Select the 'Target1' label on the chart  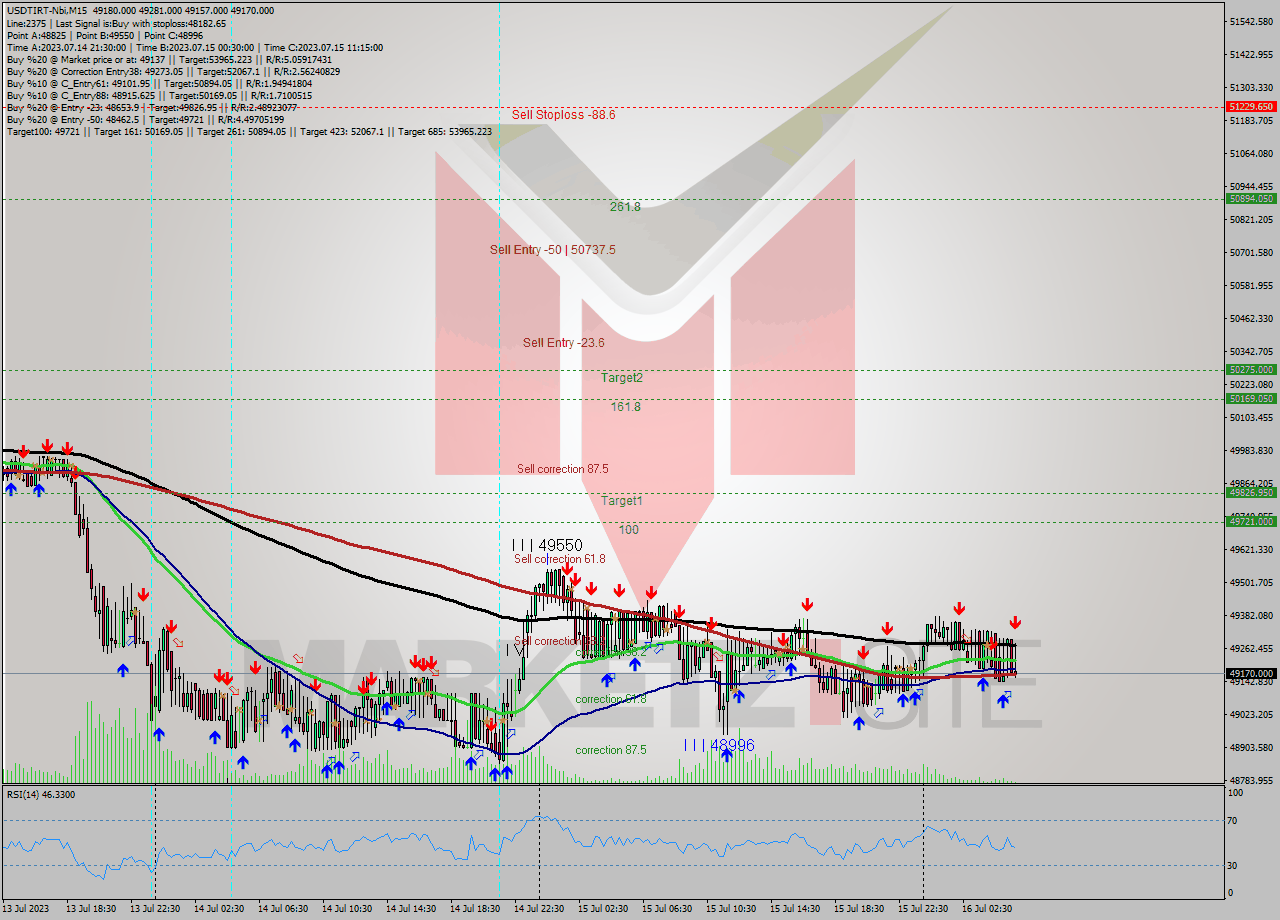click(x=621, y=501)
